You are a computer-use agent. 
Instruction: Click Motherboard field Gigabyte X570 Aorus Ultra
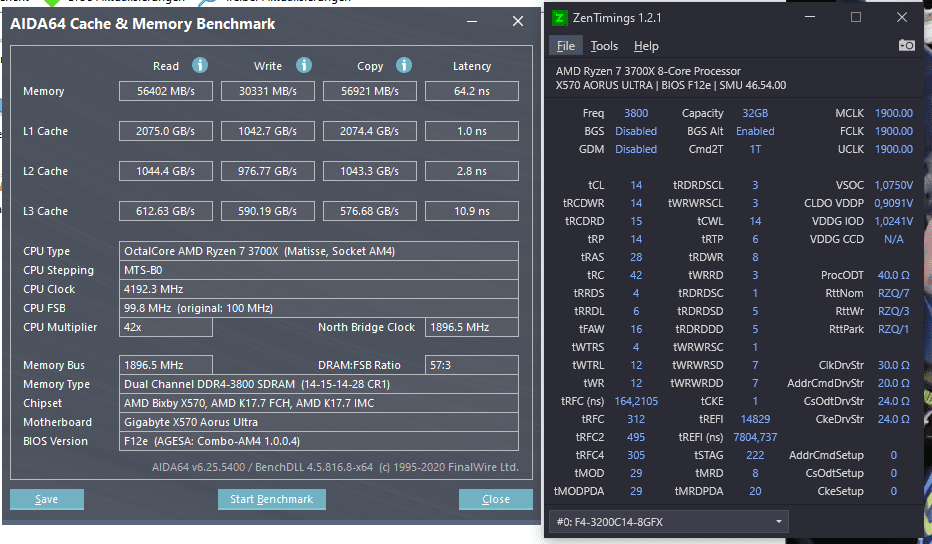tap(319, 422)
